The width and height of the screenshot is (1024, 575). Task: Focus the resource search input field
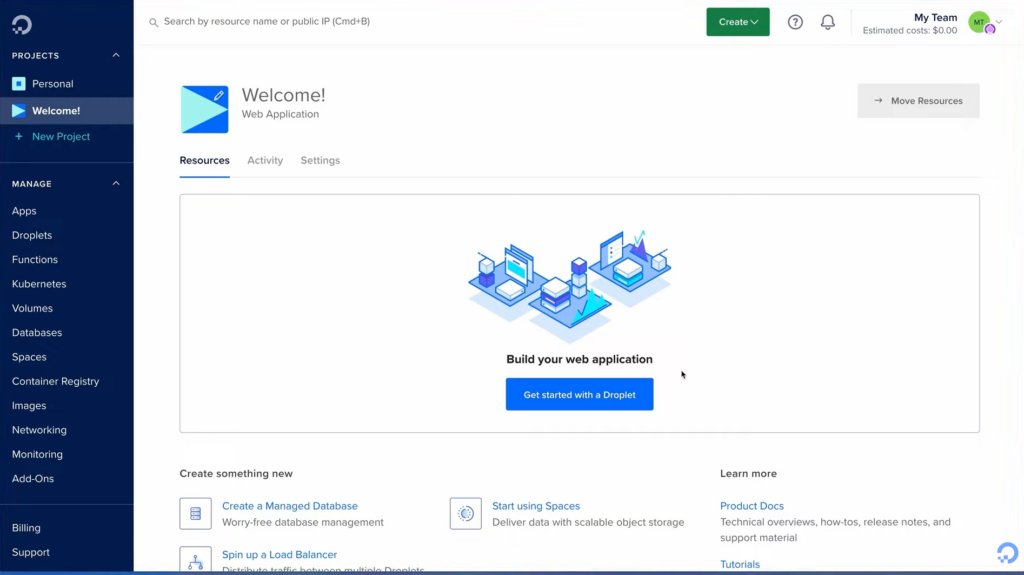pyautogui.click(x=418, y=22)
